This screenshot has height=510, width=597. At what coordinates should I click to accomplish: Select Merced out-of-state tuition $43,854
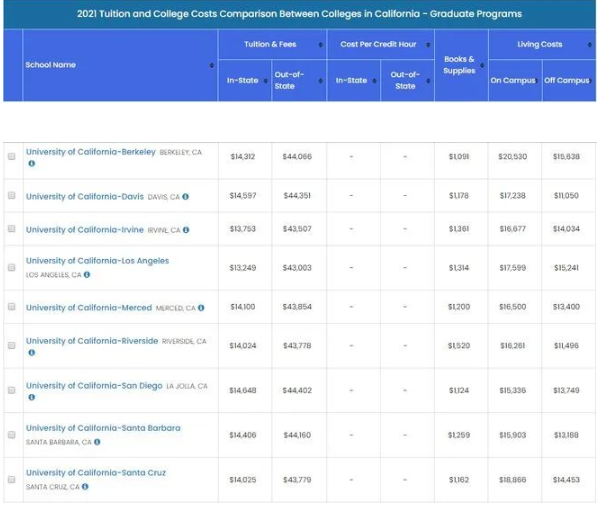pyautogui.click(x=297, y=307)
